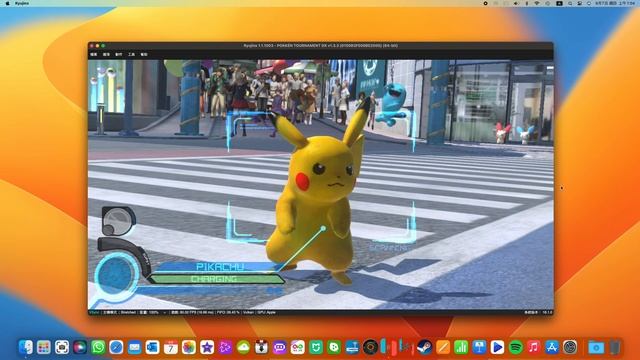Open Steam from the Dock
Viewport: 640px width, 360px height.
tap(424, 347)
